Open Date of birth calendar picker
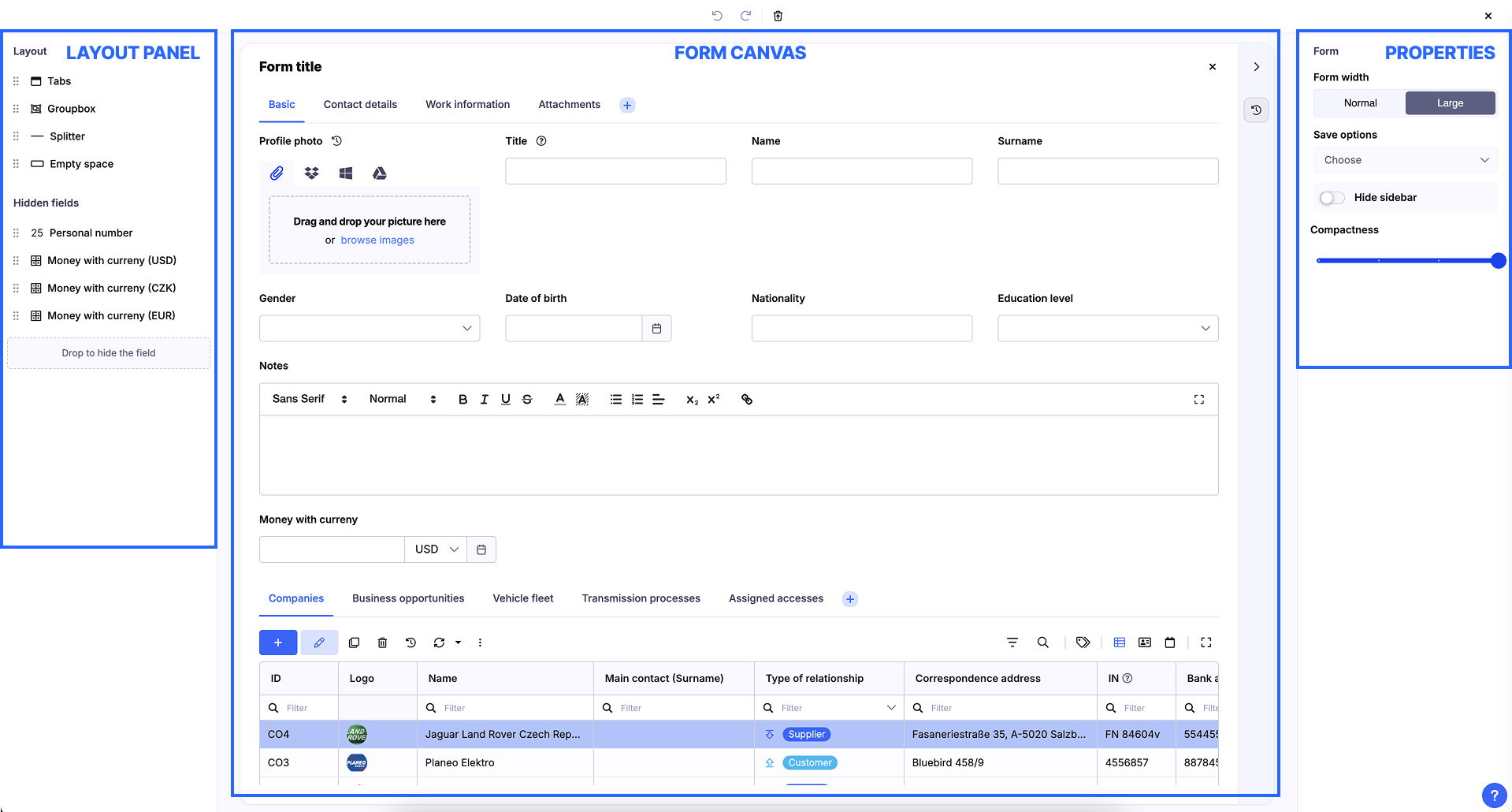This screenshot has width=1512, height=812. [x=656, y=329]
